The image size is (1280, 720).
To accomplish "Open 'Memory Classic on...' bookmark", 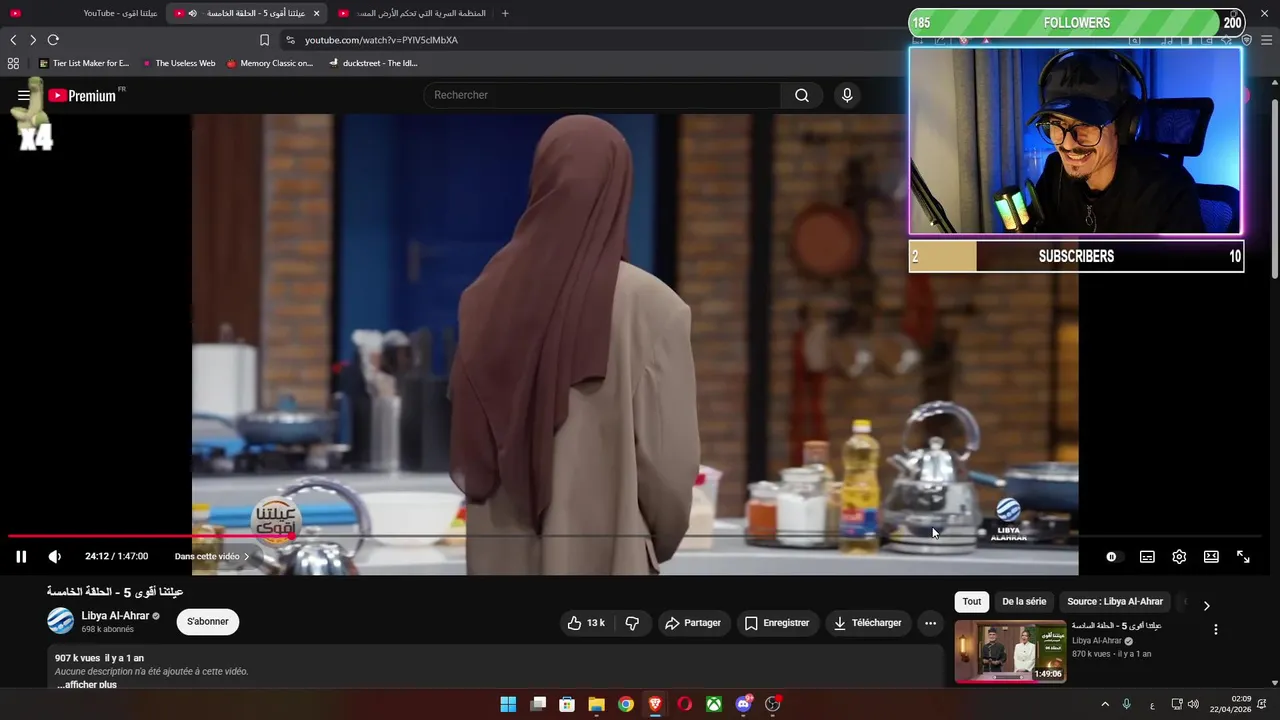I will click(270, 63).
